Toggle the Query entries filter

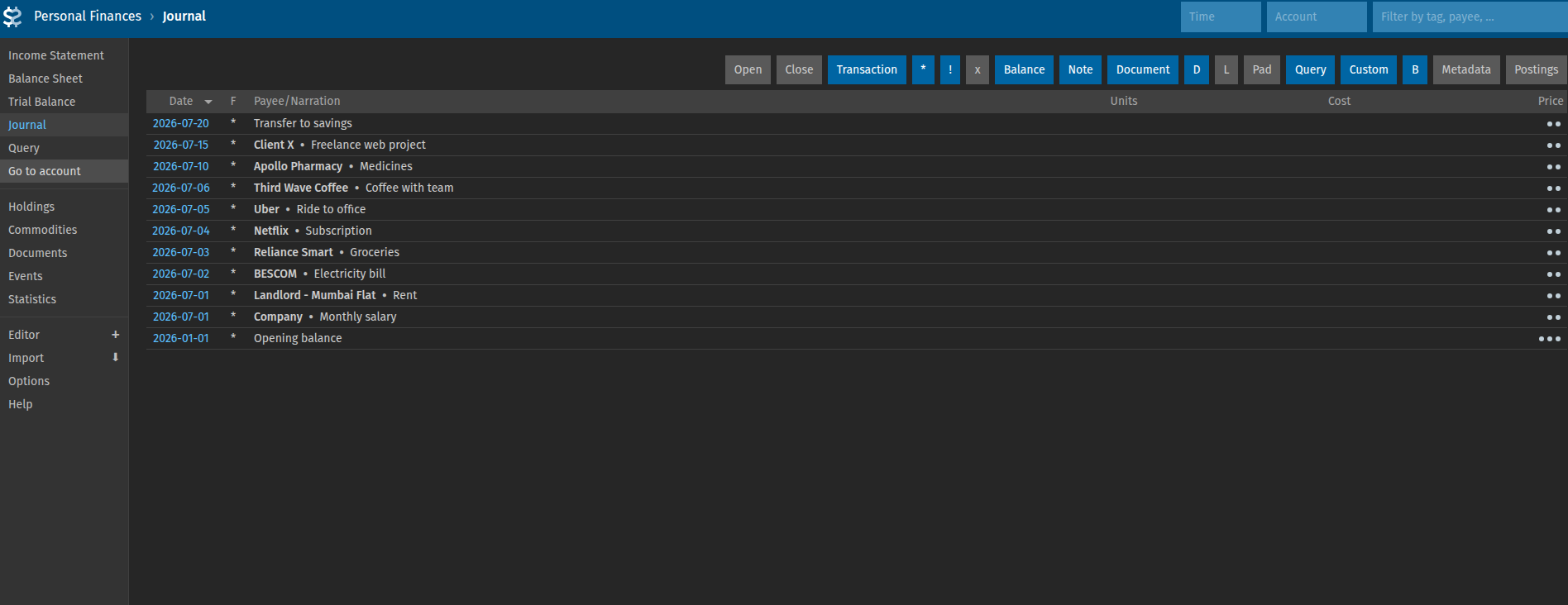click(x=1310, y=69)
